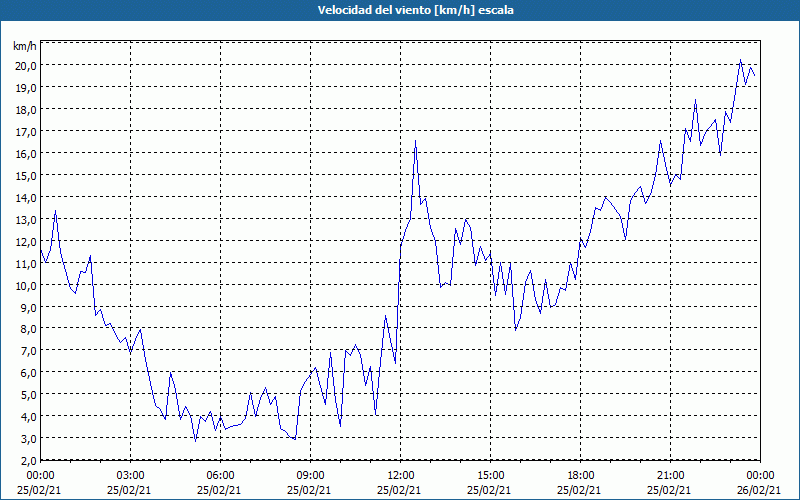Viewport: 800px width, 500px height.
Task: Click the '18:00' time label
Action: (581, 476)
